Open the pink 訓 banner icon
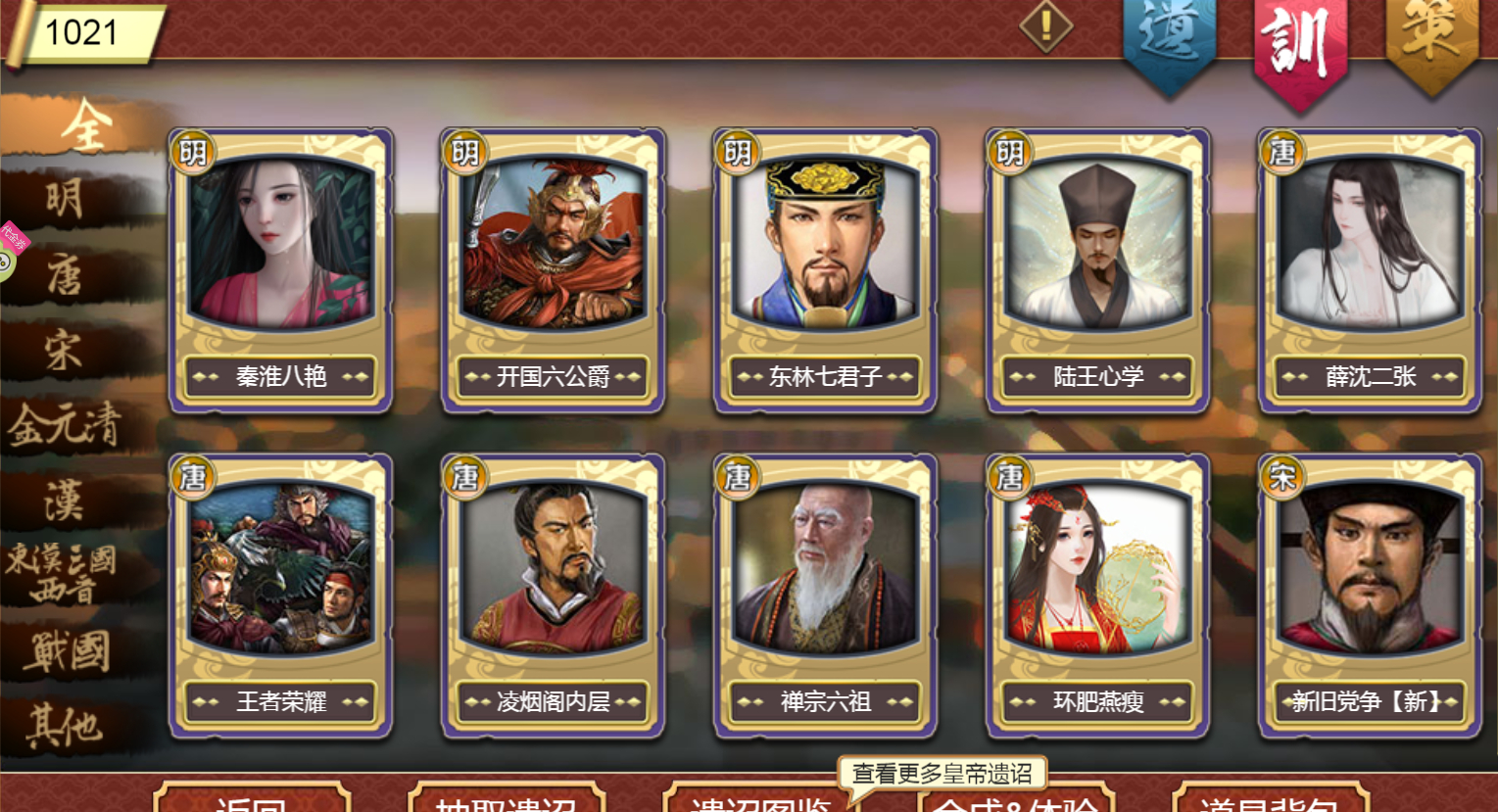1498x812 pixels. [1300, 49]
